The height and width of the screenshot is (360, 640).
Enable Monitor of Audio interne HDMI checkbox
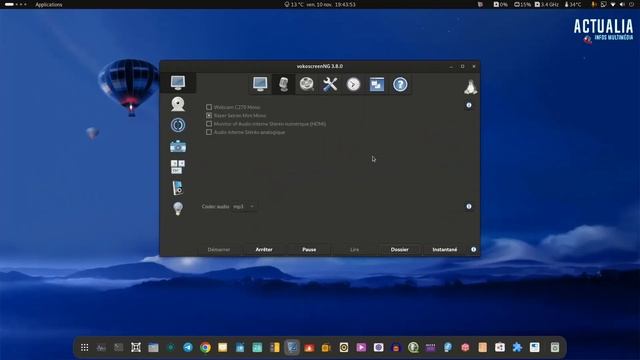[x=209, y=124]
